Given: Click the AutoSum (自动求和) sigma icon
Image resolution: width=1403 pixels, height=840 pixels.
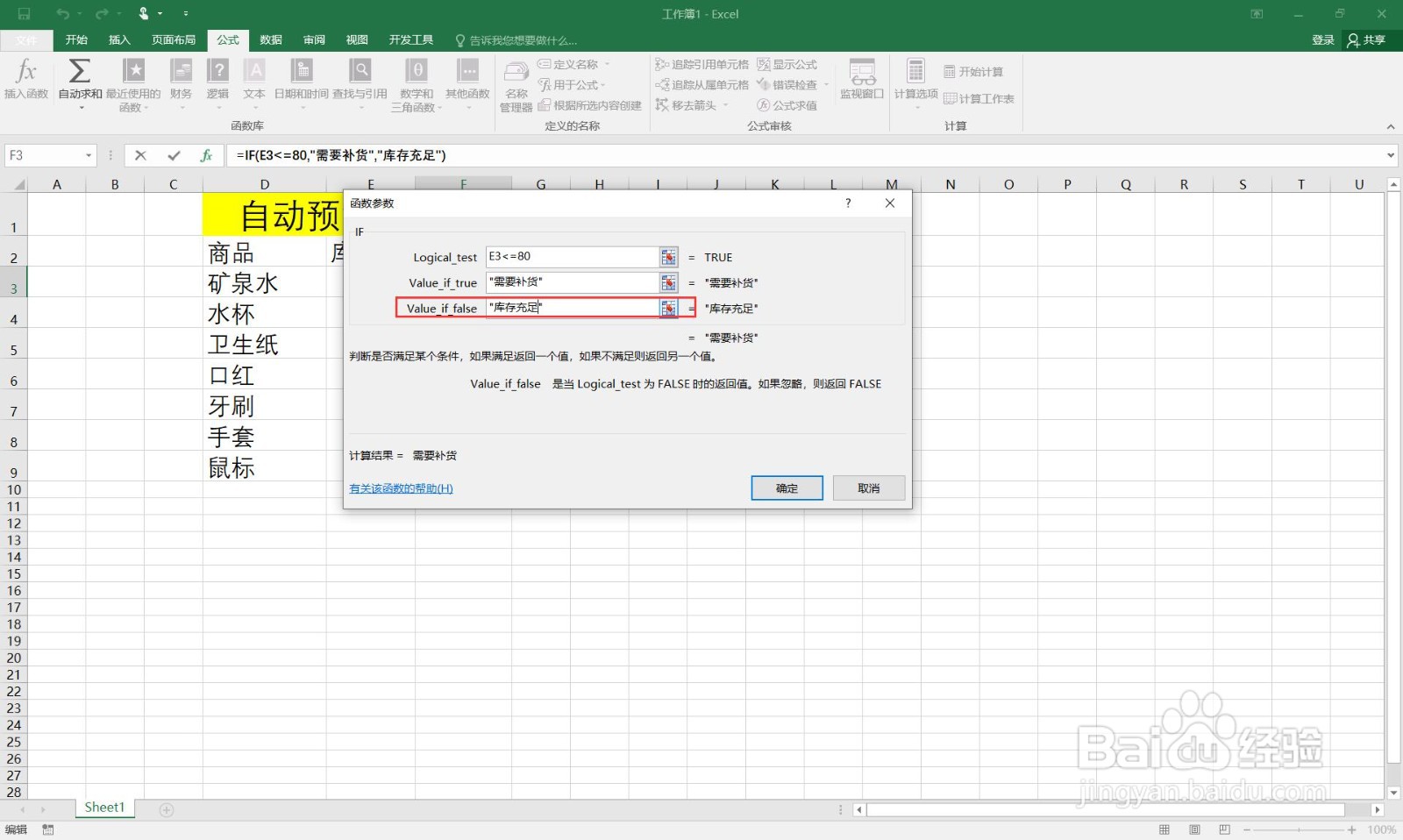Looking at the screenshot, I should click(x=80, y=70).
